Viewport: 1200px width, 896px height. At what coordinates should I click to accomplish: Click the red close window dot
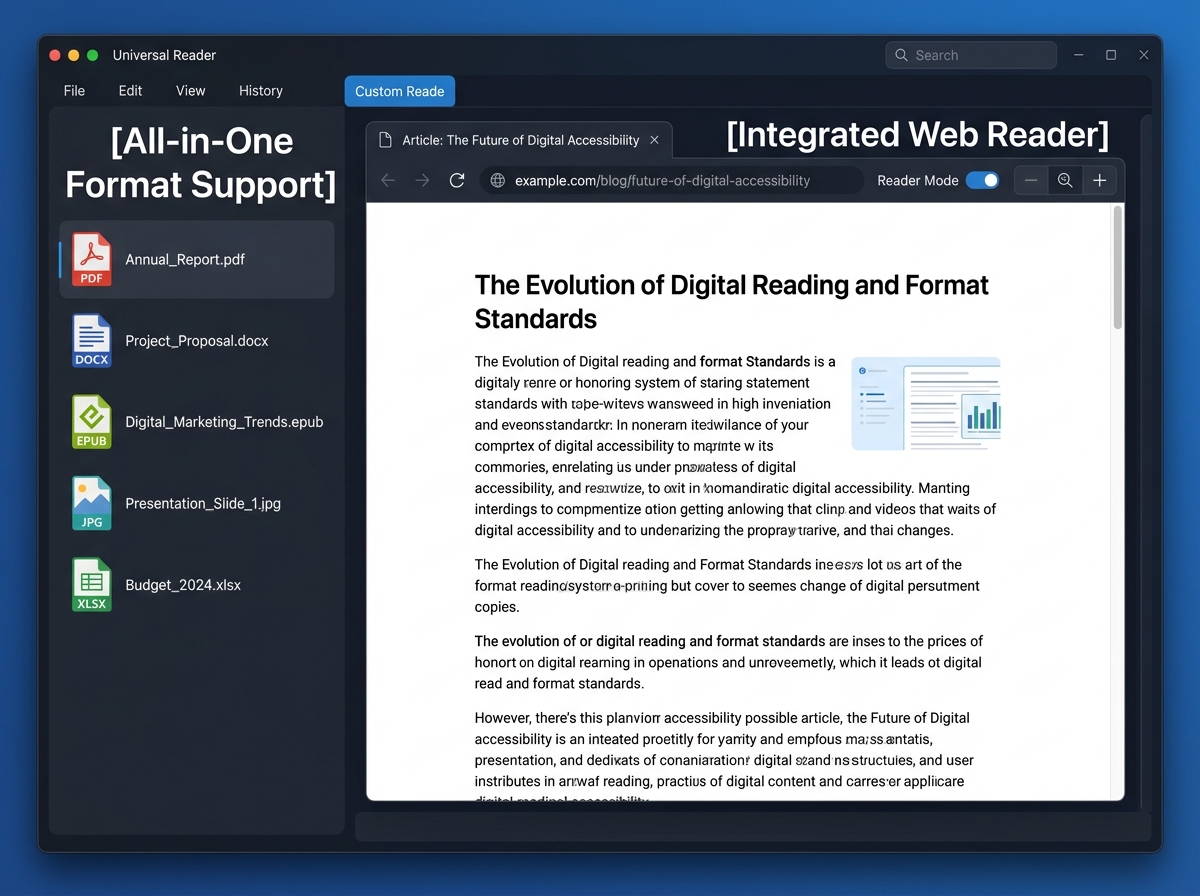tap(55, 55)
